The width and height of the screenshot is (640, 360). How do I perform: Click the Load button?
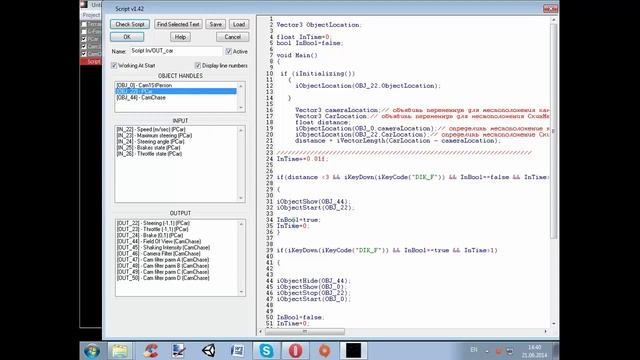239,24
